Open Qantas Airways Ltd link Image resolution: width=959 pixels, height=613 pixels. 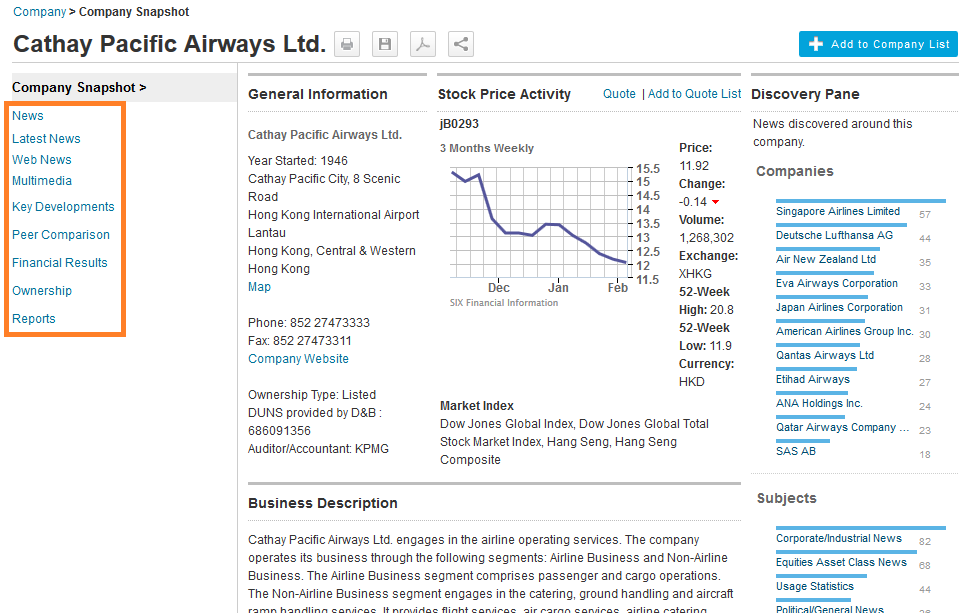coord(824,355)
